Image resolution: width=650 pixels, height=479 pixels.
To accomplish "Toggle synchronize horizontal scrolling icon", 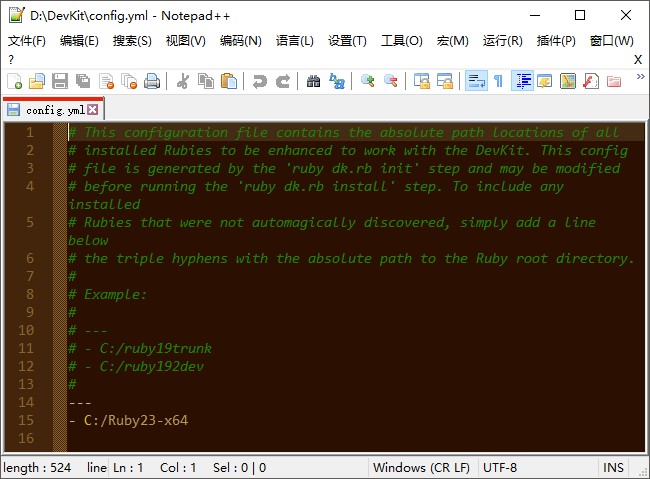I will 445,81.
